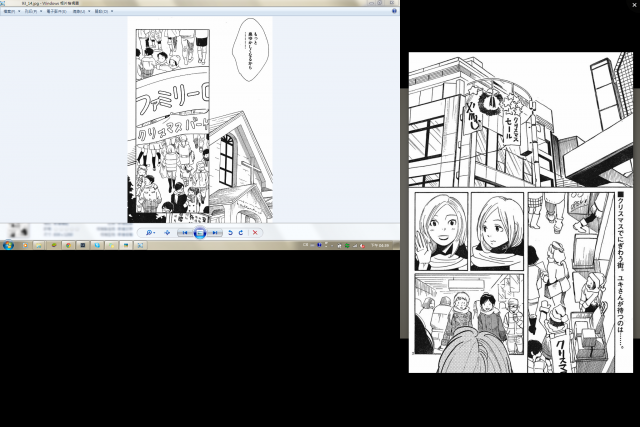Click the 電子郵件(E) E-mail menu item
640x427 pixels.
(x=56, y=11)
